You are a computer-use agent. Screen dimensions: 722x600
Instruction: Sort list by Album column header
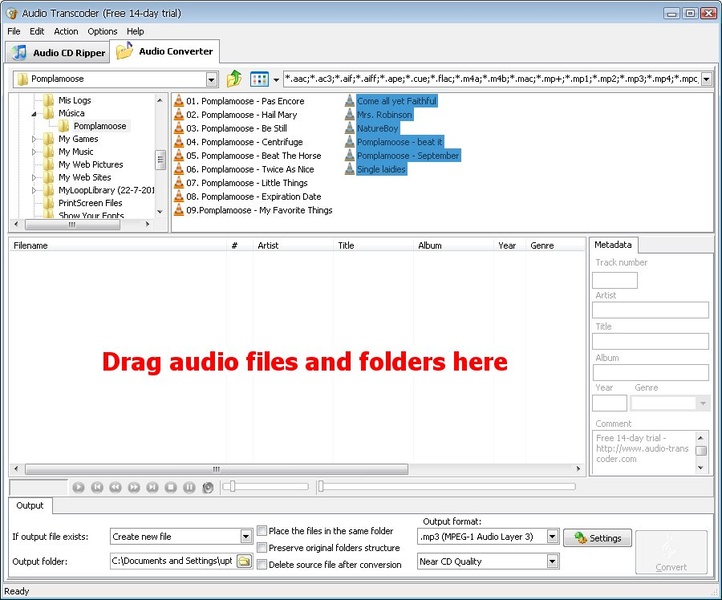coord(453,245)
